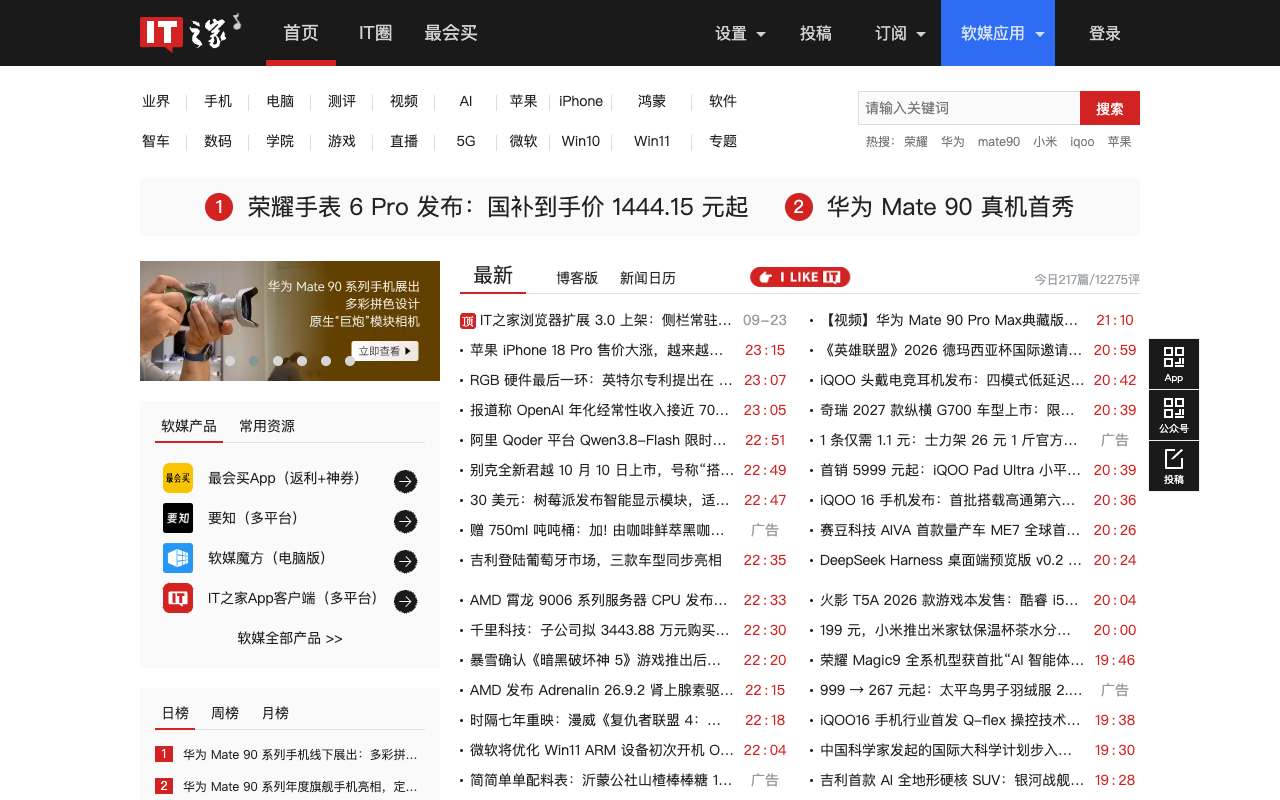
Task: Select the last carousel dot on banner
Action: (x=350, y=361)
